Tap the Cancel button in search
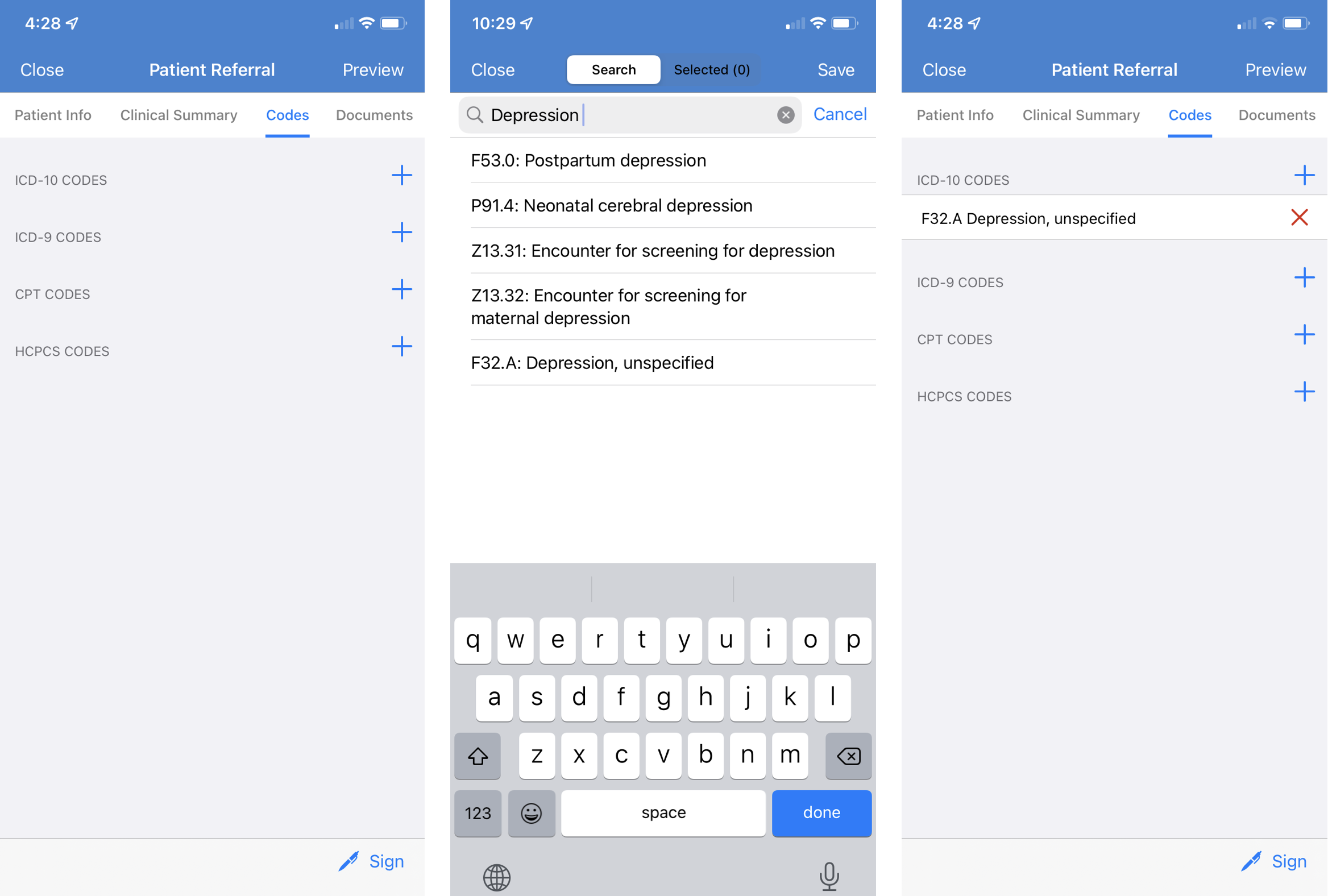Image resolution: width=1328 pixels, height=896 pixels. (841, 115)
